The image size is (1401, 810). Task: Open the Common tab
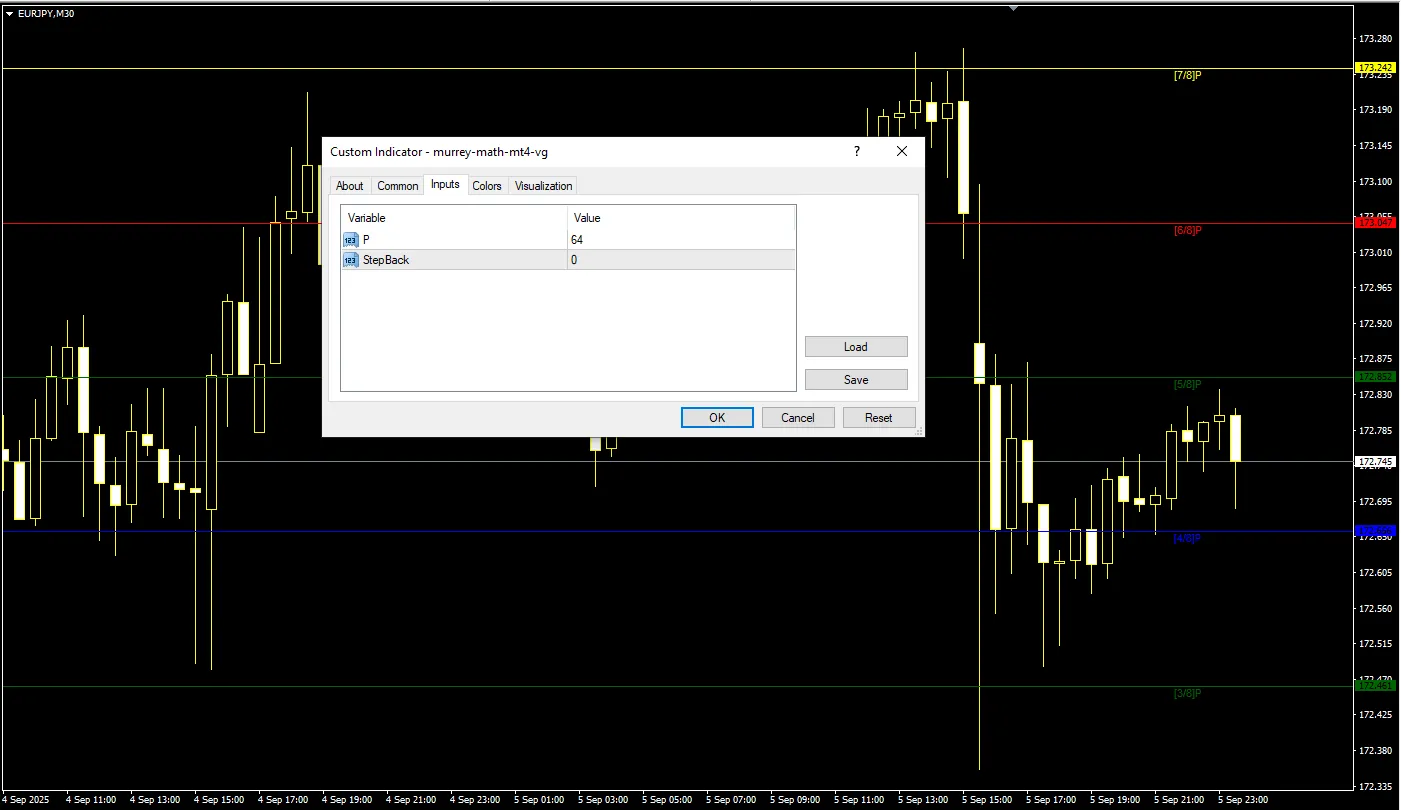pos(397,186)
